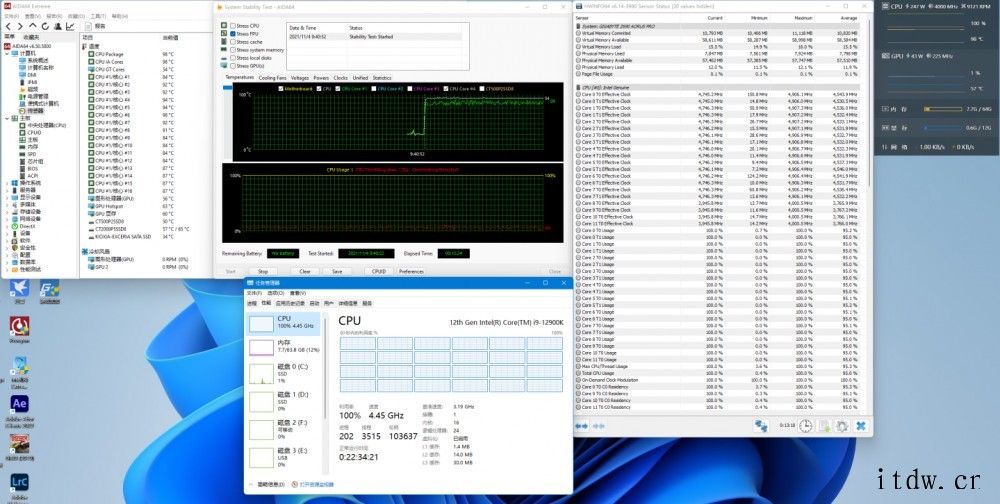Select 磁盘 0 (C:) in Task Manager
1000x504 pixels.
coord(284,374)
